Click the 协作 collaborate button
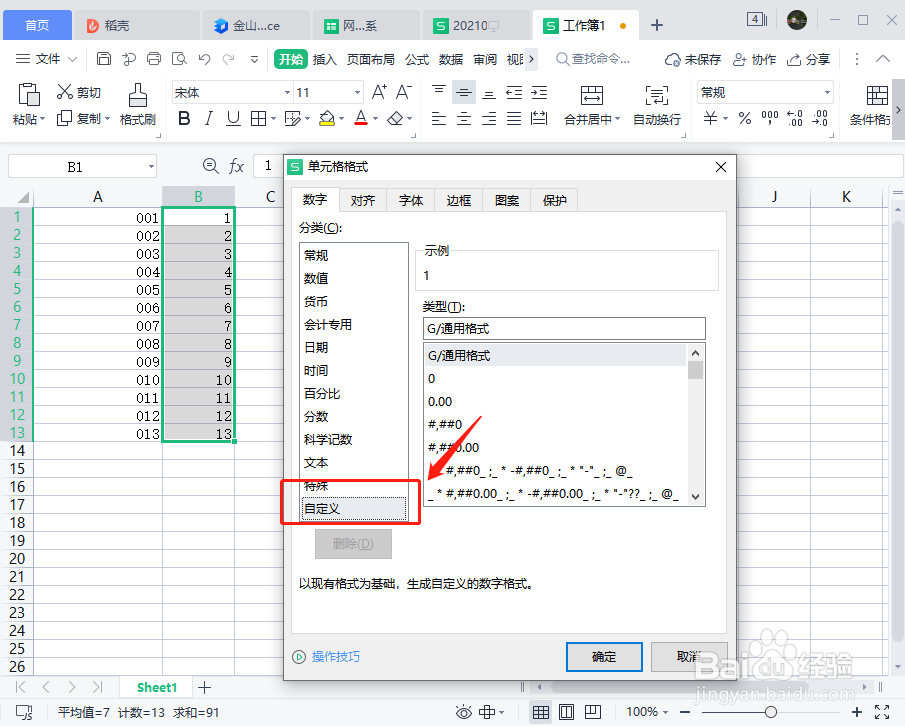 point(754,59)
